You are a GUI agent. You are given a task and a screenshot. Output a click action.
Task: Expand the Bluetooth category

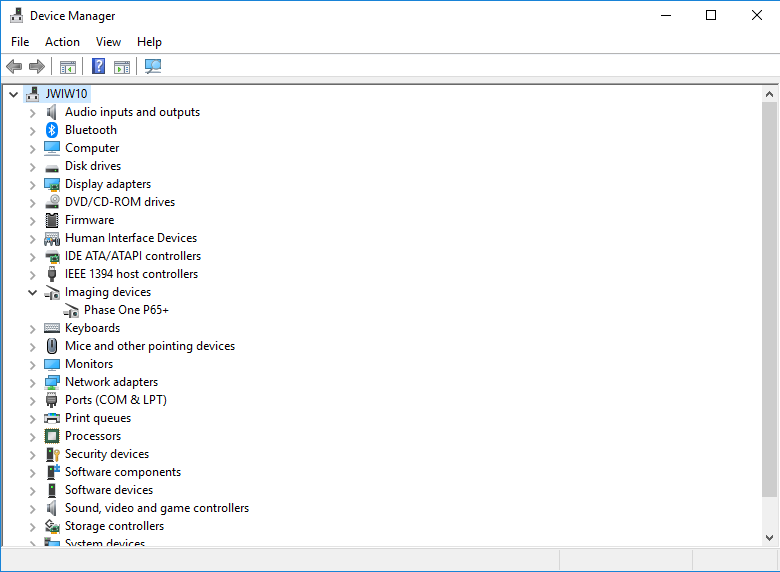point(32,131)
